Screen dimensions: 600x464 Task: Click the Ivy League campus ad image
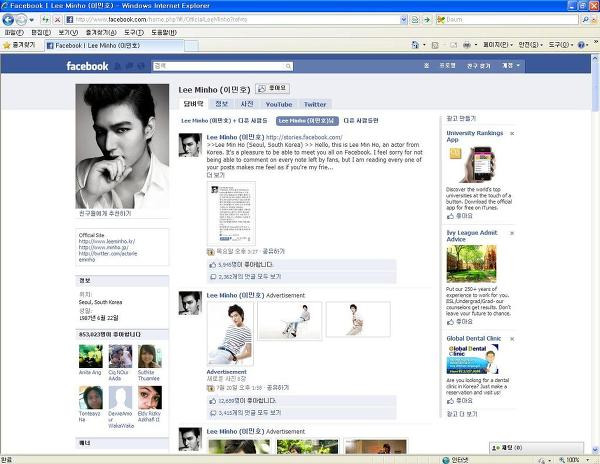[x=471, y=264]
